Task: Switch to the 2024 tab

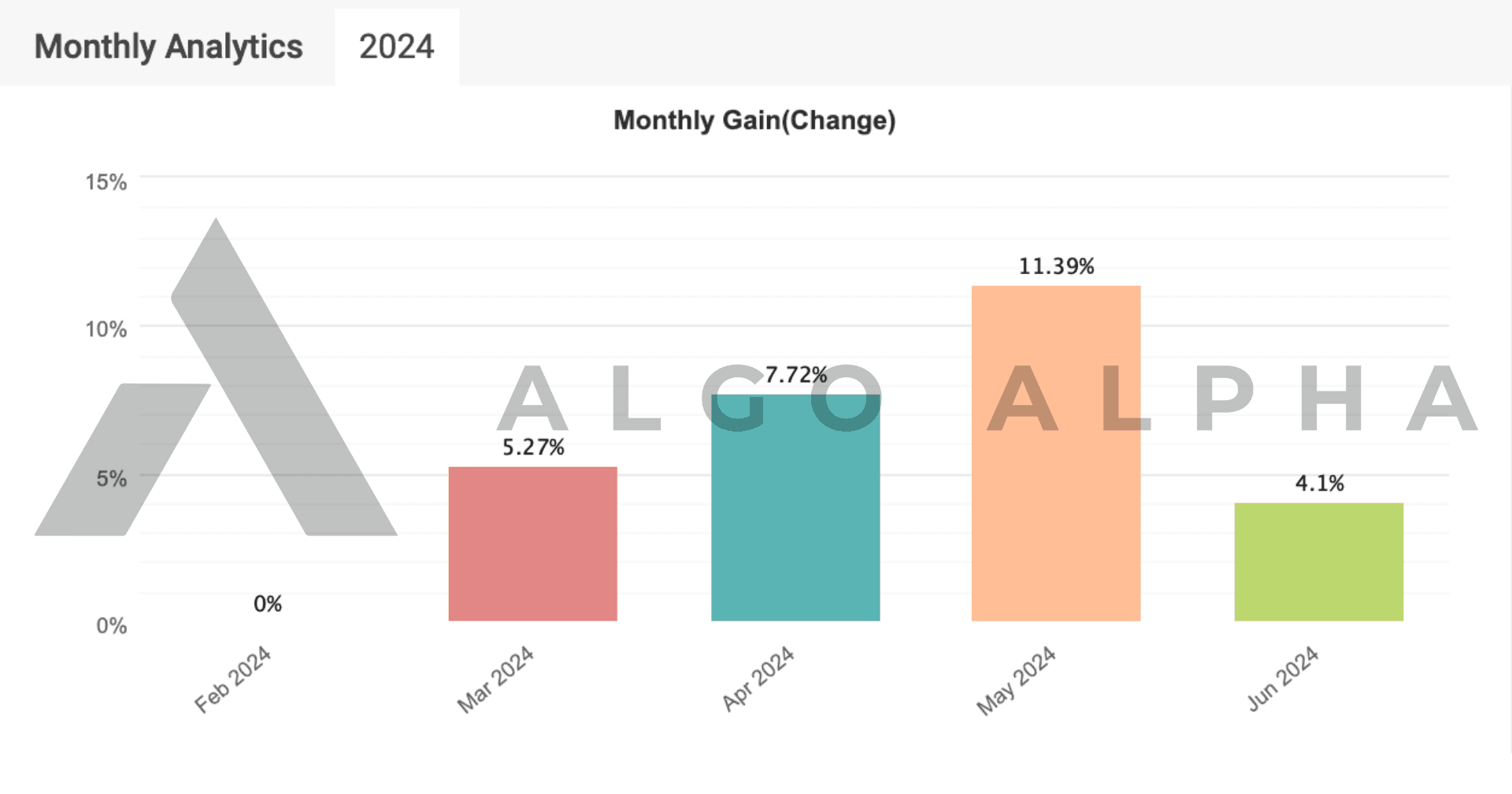Action: click(x=396, y=46)
